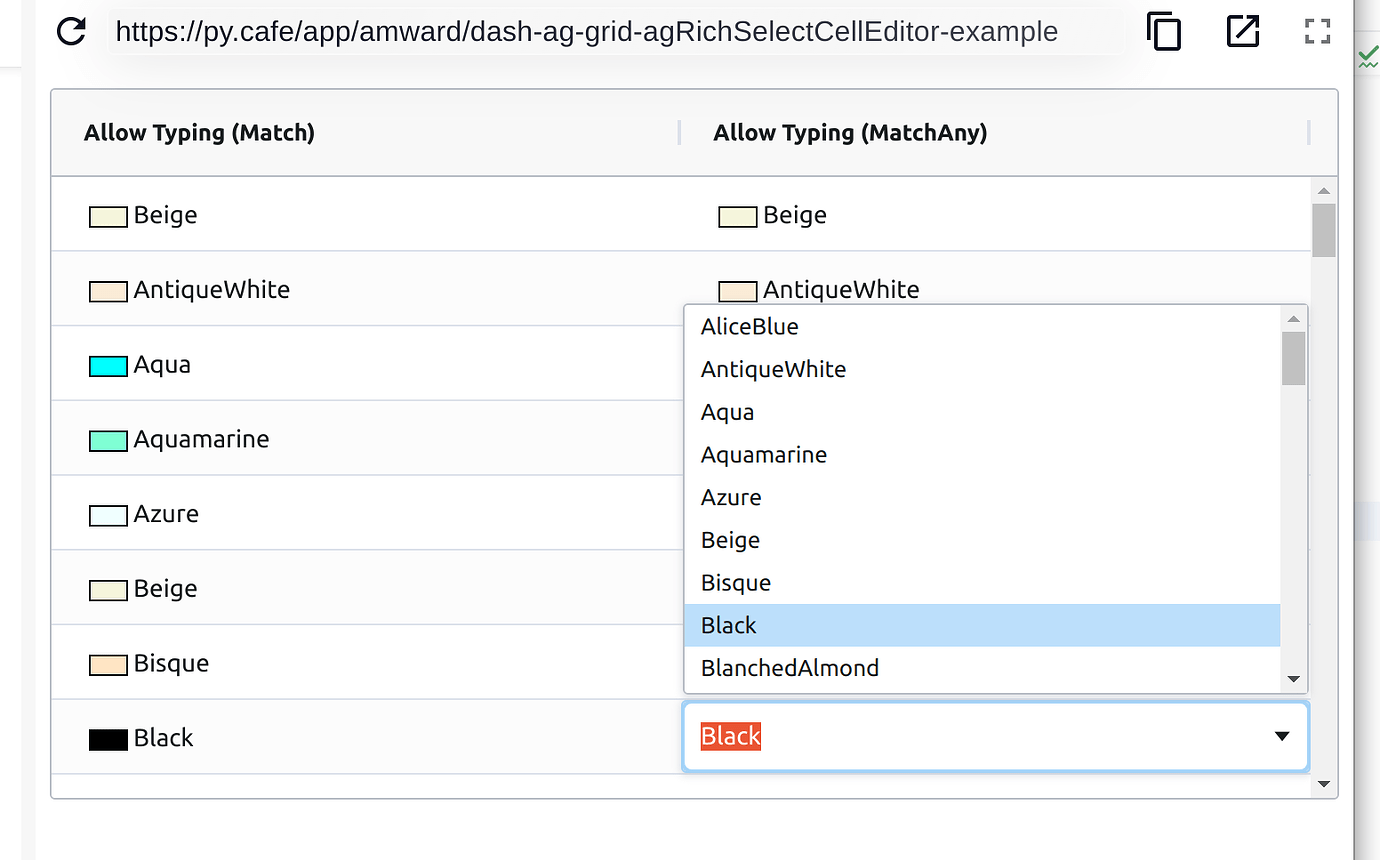The width and height of the screenshot is (1380, 860).
Task: Open the app in a new window
Action: pos(1242,31)
